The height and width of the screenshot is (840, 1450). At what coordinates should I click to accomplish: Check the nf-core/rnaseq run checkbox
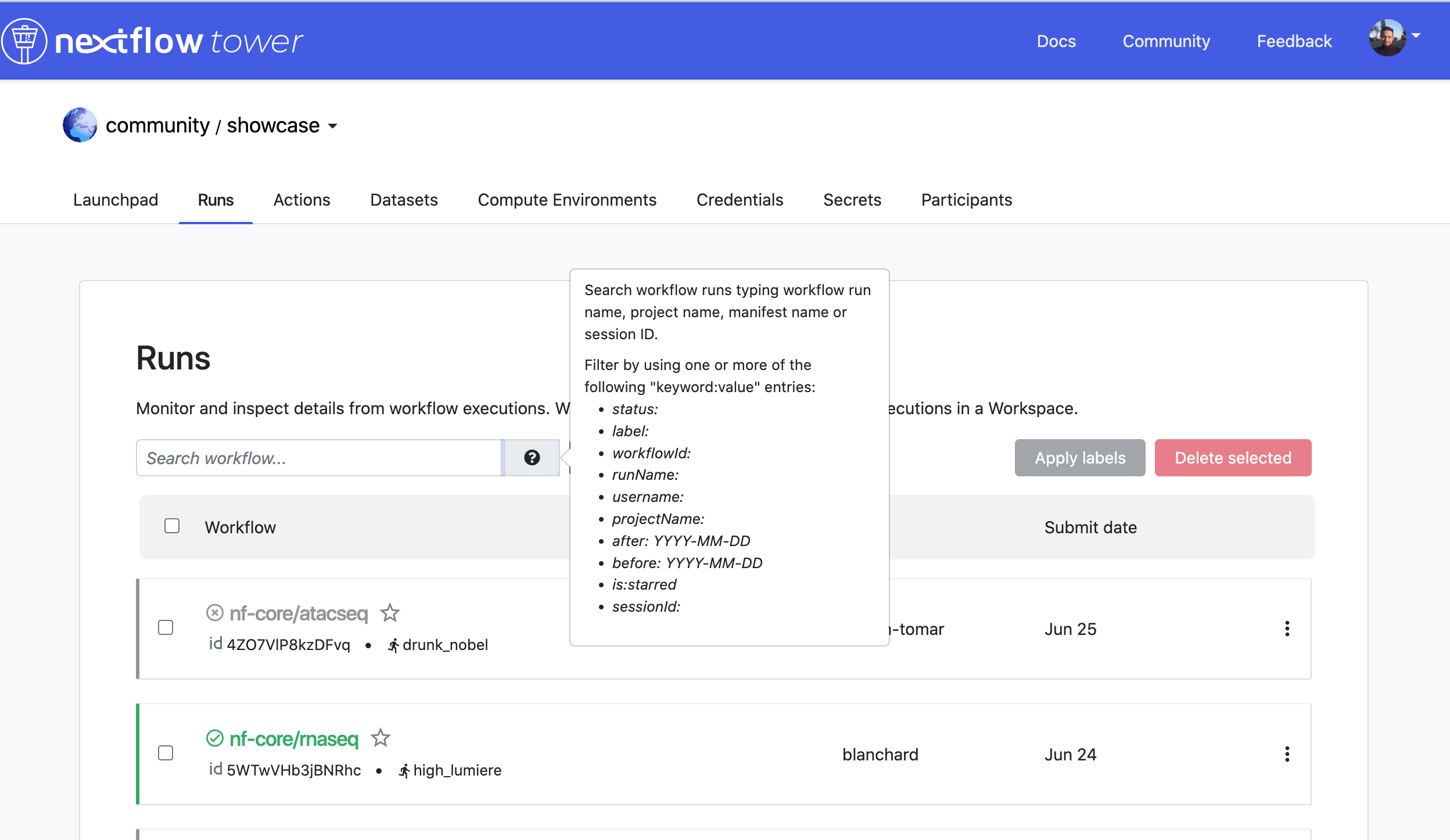[166, 753]
